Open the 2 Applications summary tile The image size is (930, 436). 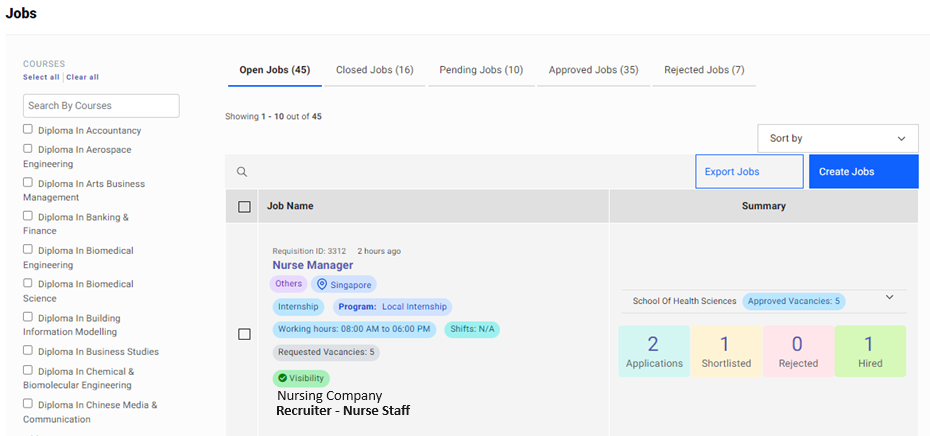(654, 351)
